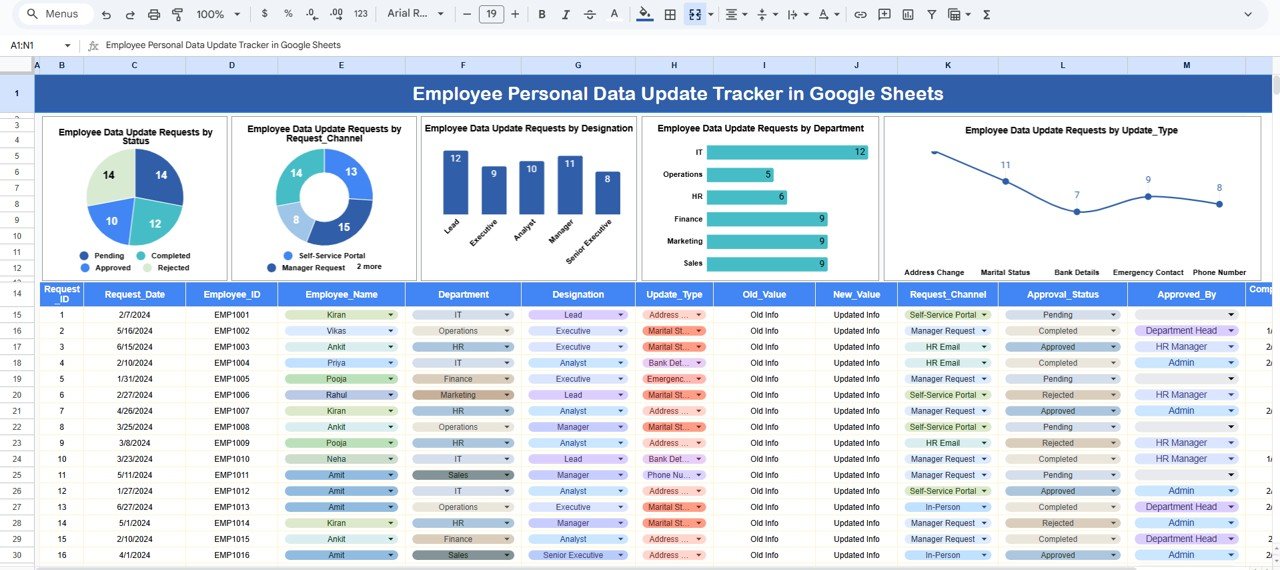Click the Insert comment icon
This screenshot has height=570, width=1280.
point(884,15)
